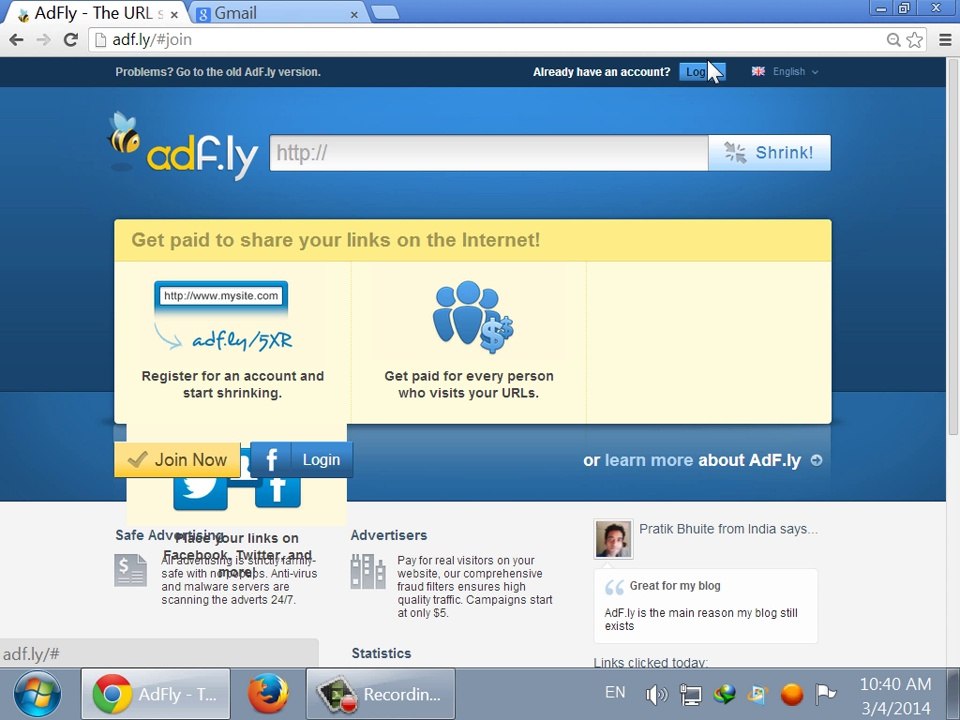The height and width of the screenshot is (720, 960).
Task: Click 'Go to the old AdF.ly version' link
Action: [x=248, y=72]
